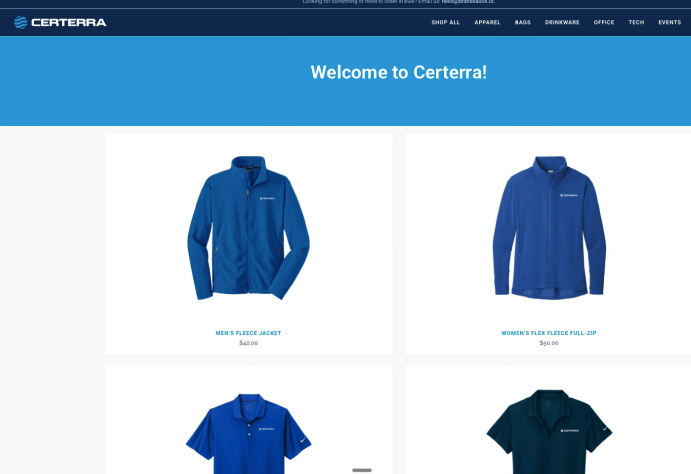The height and width of the screenshot is (474, 691).
Task: Click the $42.00 price label
Action: pyautogui.click(x=248, y=343)
